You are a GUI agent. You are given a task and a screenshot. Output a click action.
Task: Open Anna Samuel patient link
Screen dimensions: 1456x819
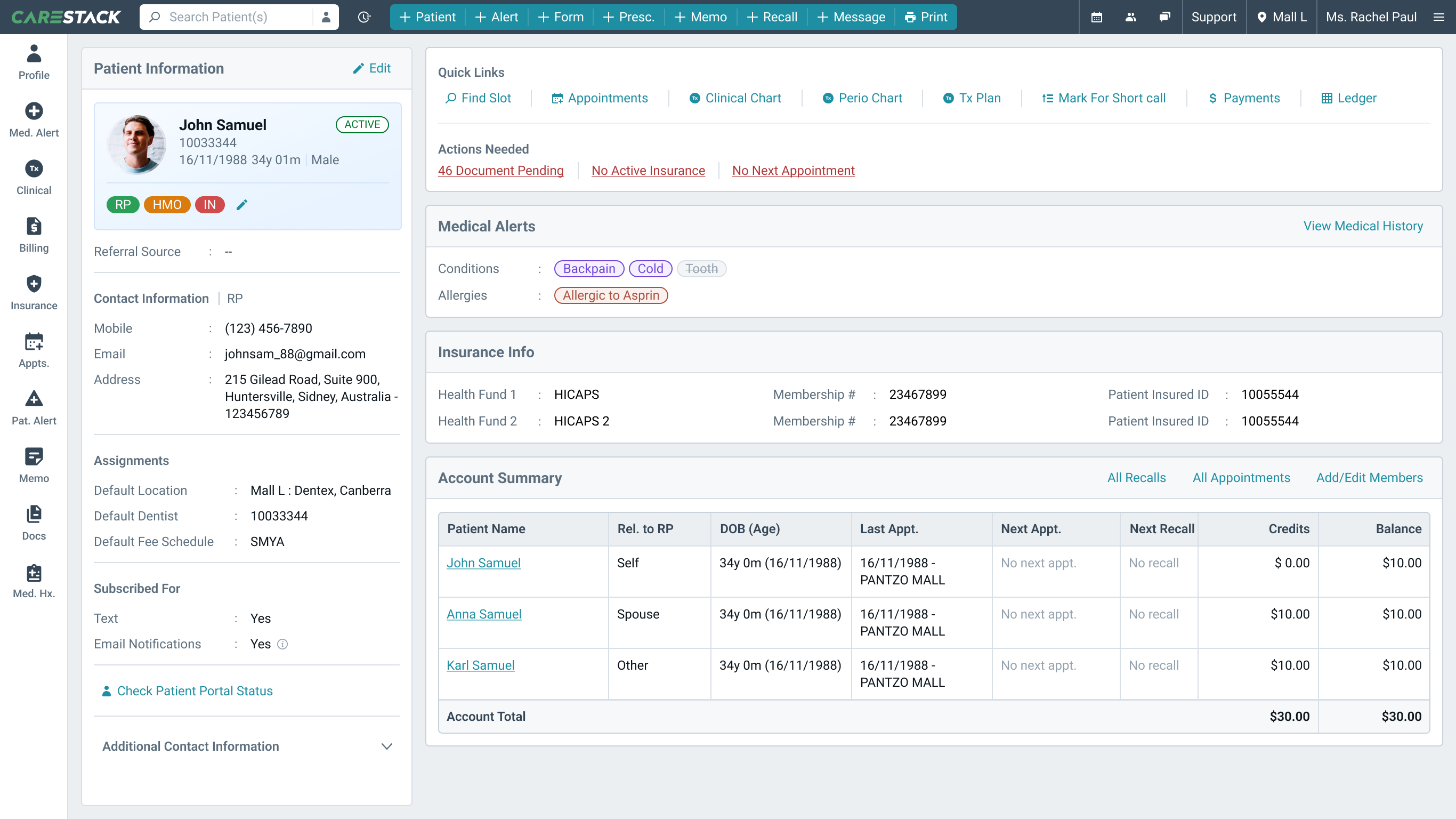click(x=484, y=614)
